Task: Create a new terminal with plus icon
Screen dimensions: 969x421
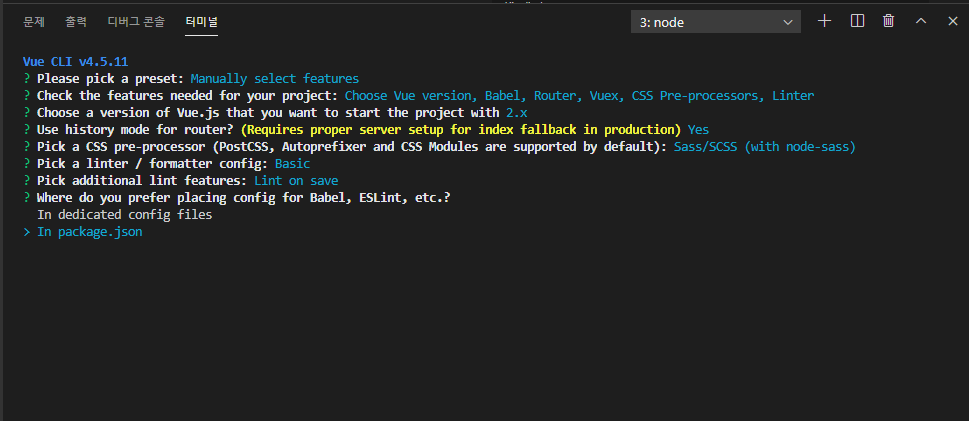Action: click(x=824, y=21)
